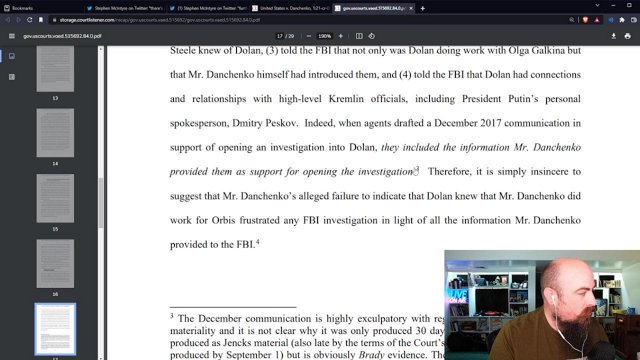The height and width of the screenshot is (360, 640).
Task: Zoom in using the plus icon
Action: click(340, 36)
